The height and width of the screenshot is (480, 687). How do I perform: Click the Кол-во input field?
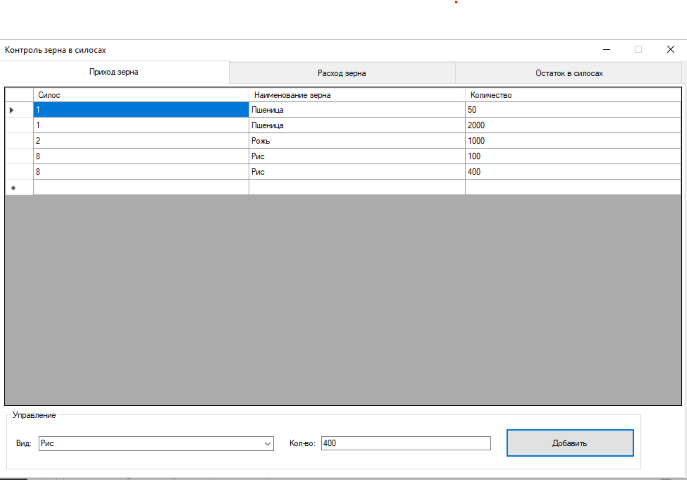point(405,444)
